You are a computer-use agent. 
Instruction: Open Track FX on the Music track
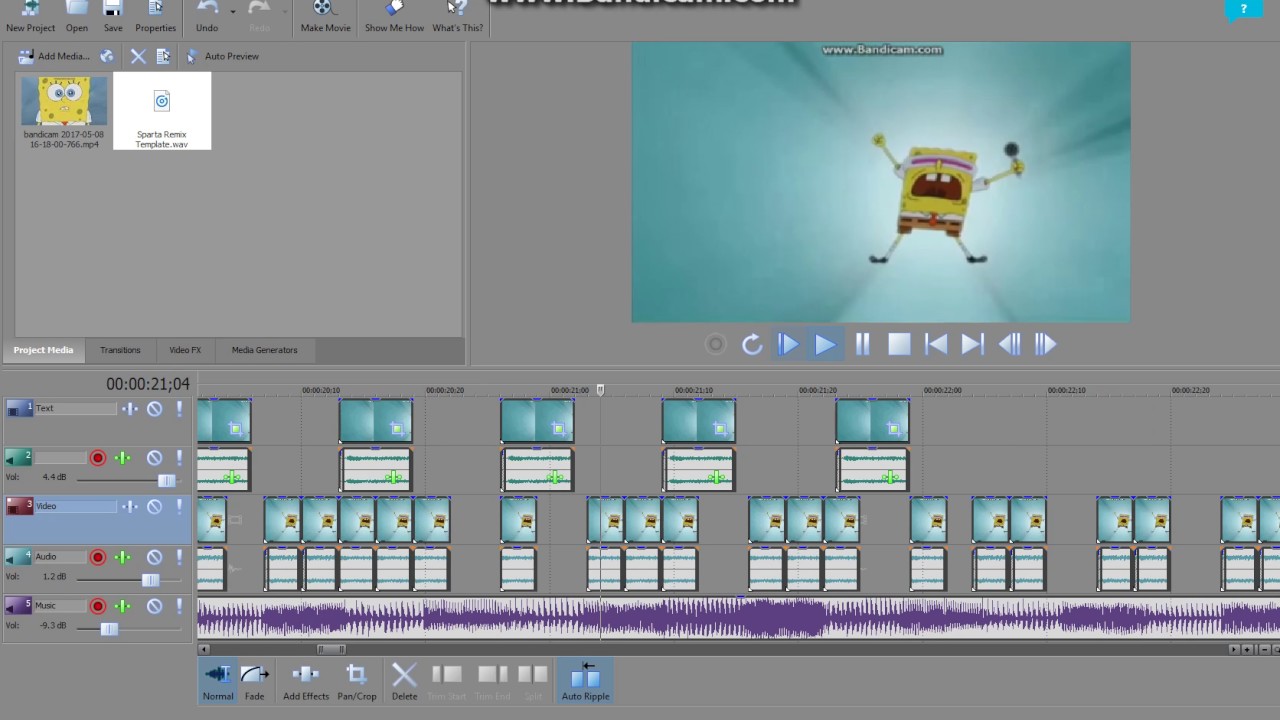point(122,606)
